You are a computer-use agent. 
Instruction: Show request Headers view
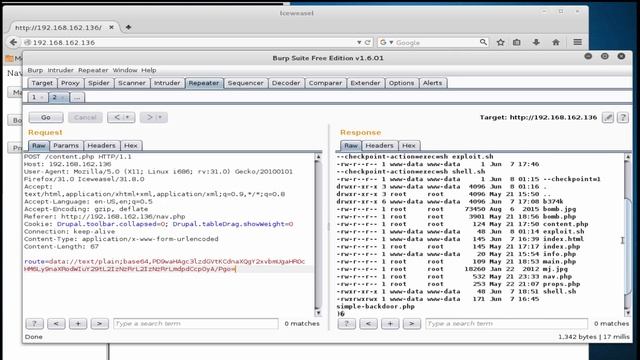(101, 145)
